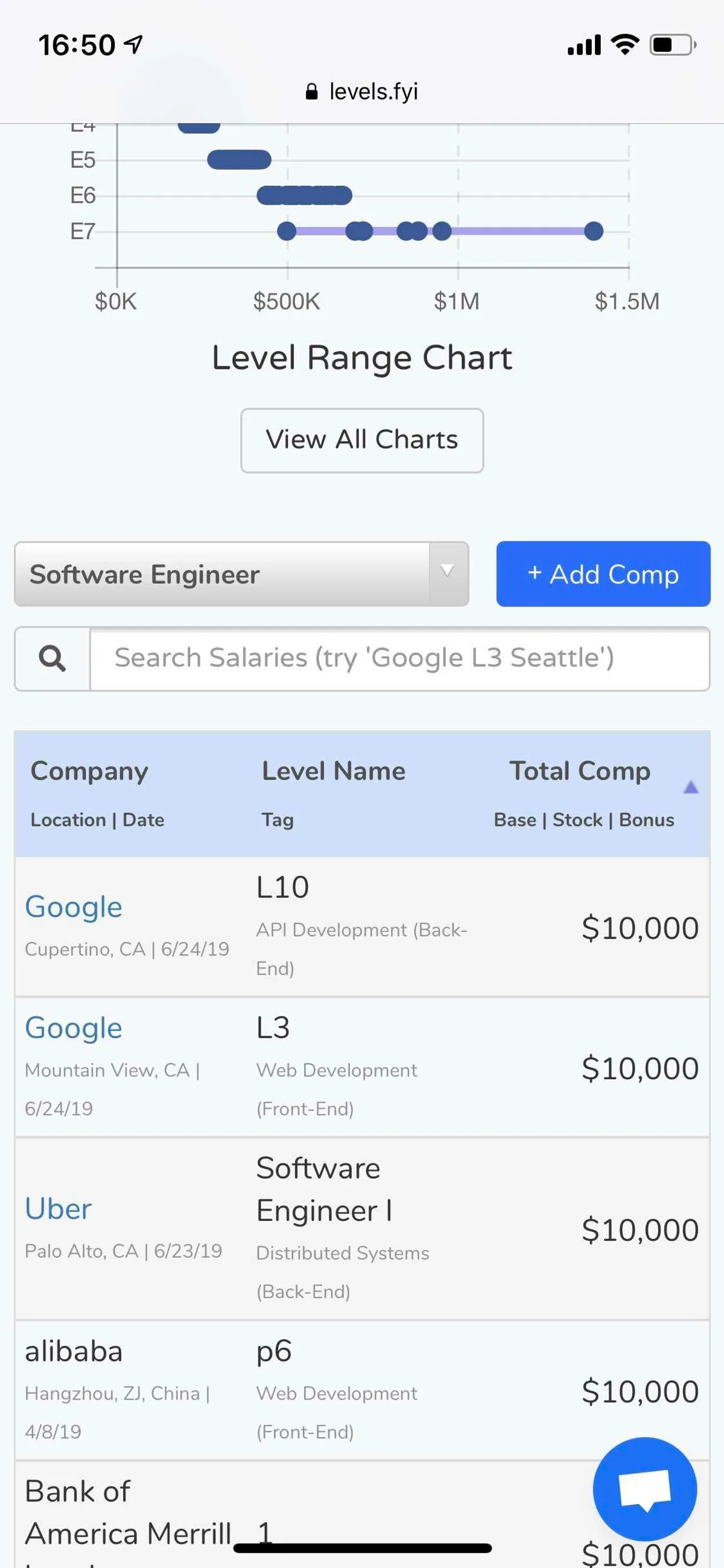Select the highest E7 data point on the chart

click(x=593, y=231)
